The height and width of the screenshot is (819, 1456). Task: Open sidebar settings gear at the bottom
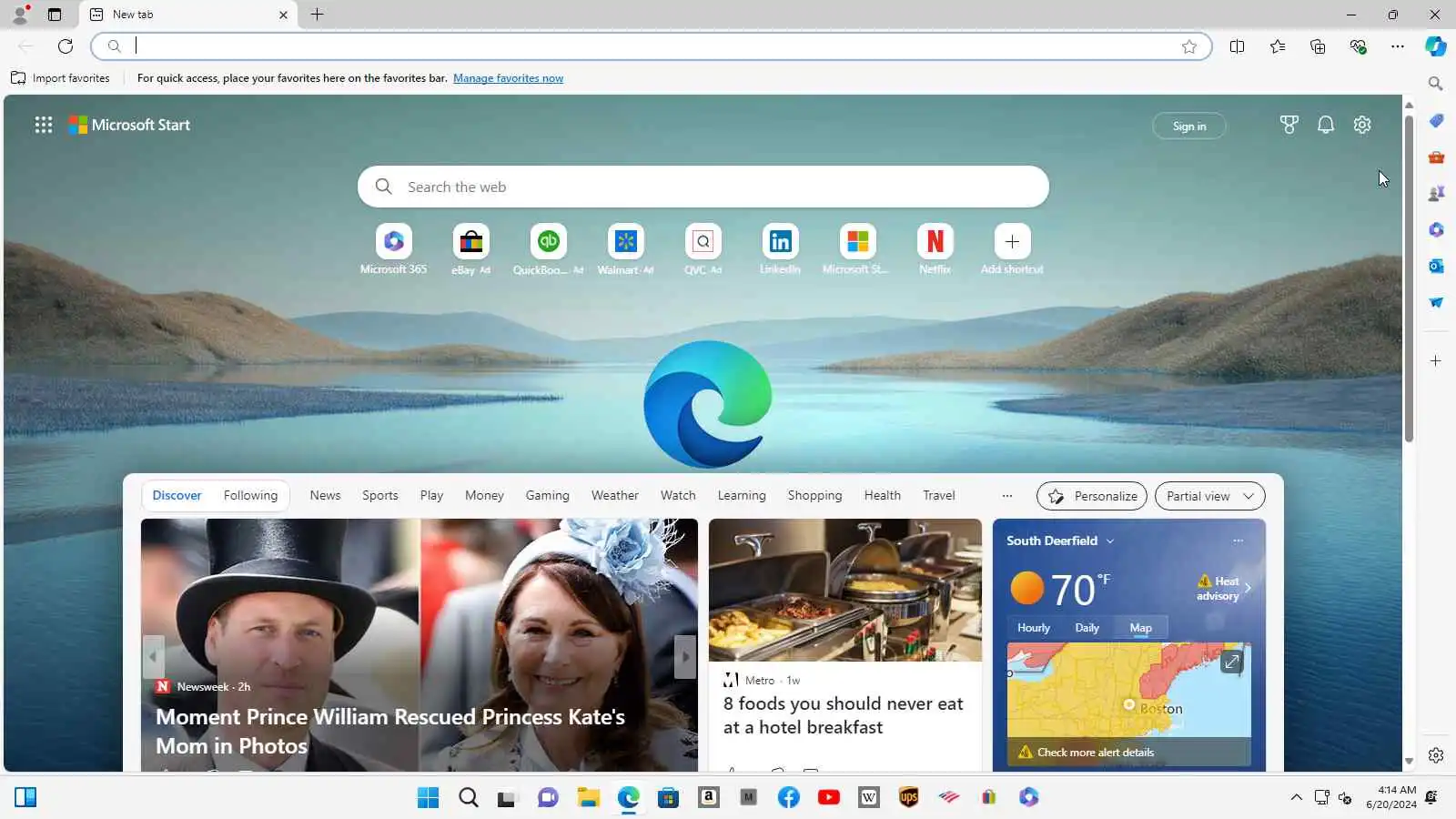coord(1436,755)
